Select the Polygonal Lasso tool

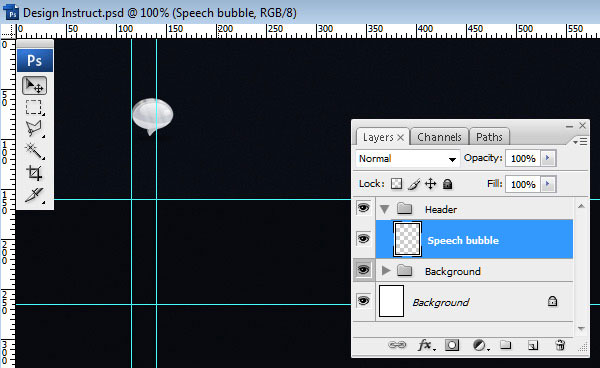(x=34, y=129)
